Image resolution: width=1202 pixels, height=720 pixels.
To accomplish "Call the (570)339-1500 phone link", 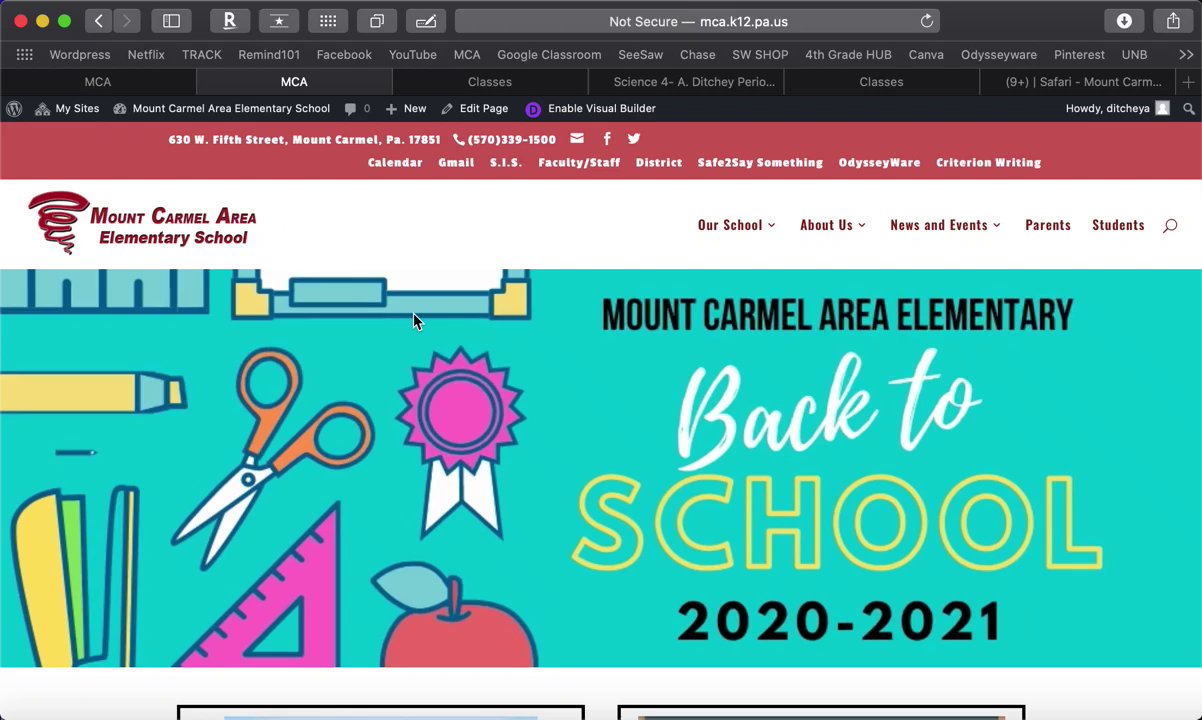I will pyautogui.click(x=504, y=140).
